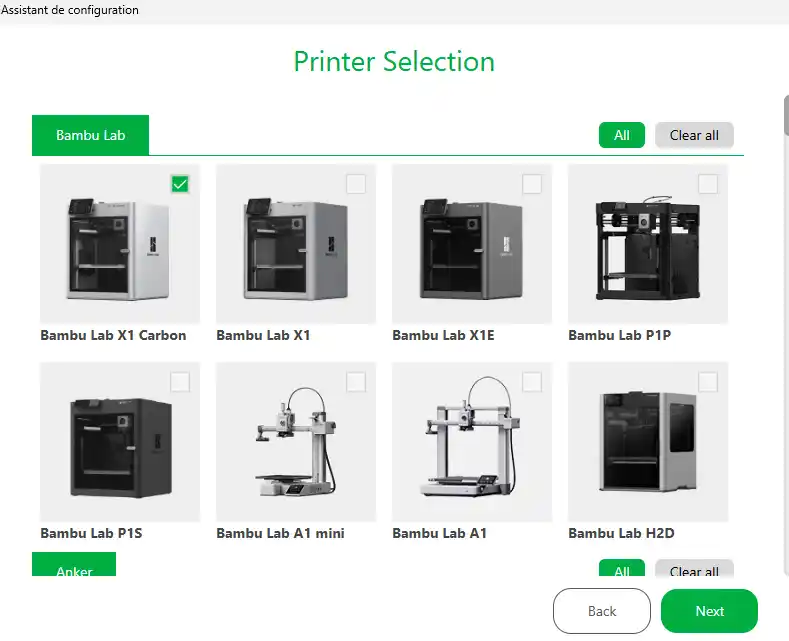Click the 'Bambu Lab H2D' label
789x641 pixels.
coord(621,533)
